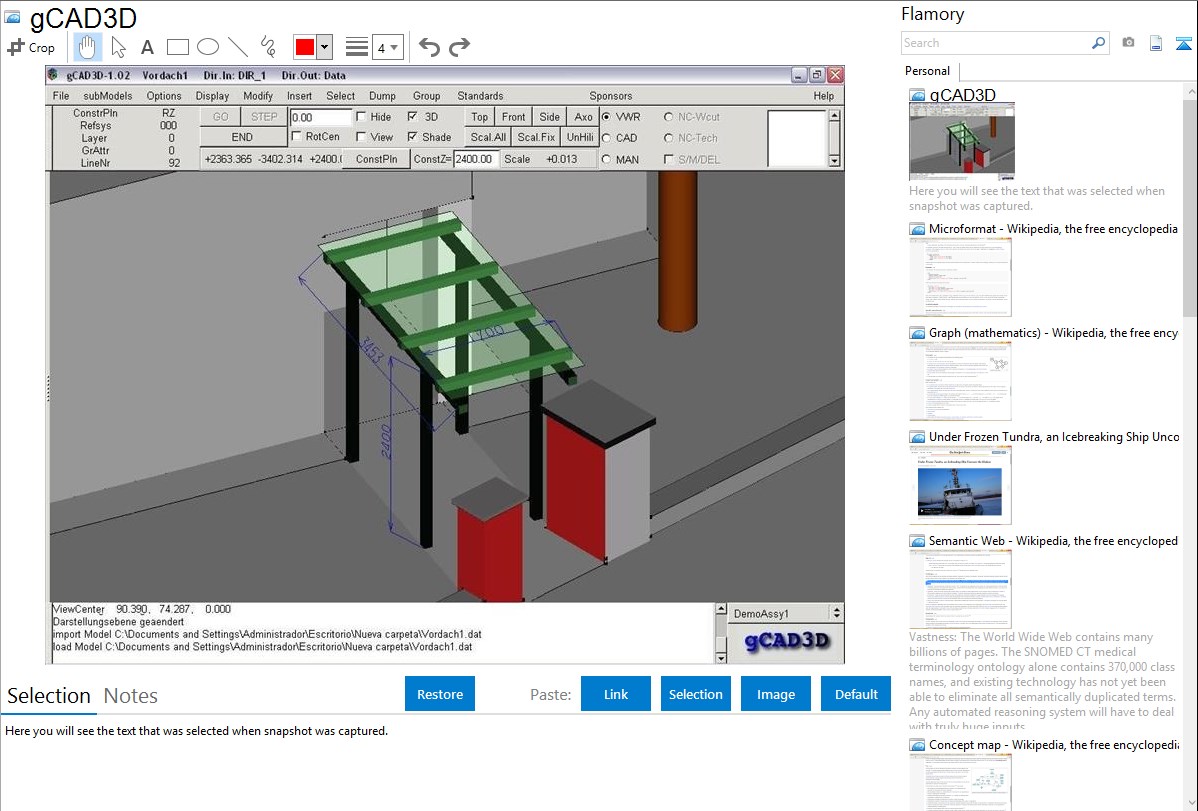This screenshot has height=811, width=1198.
Task: Select the freehand scribble tool
Action: tap(268, 47)
